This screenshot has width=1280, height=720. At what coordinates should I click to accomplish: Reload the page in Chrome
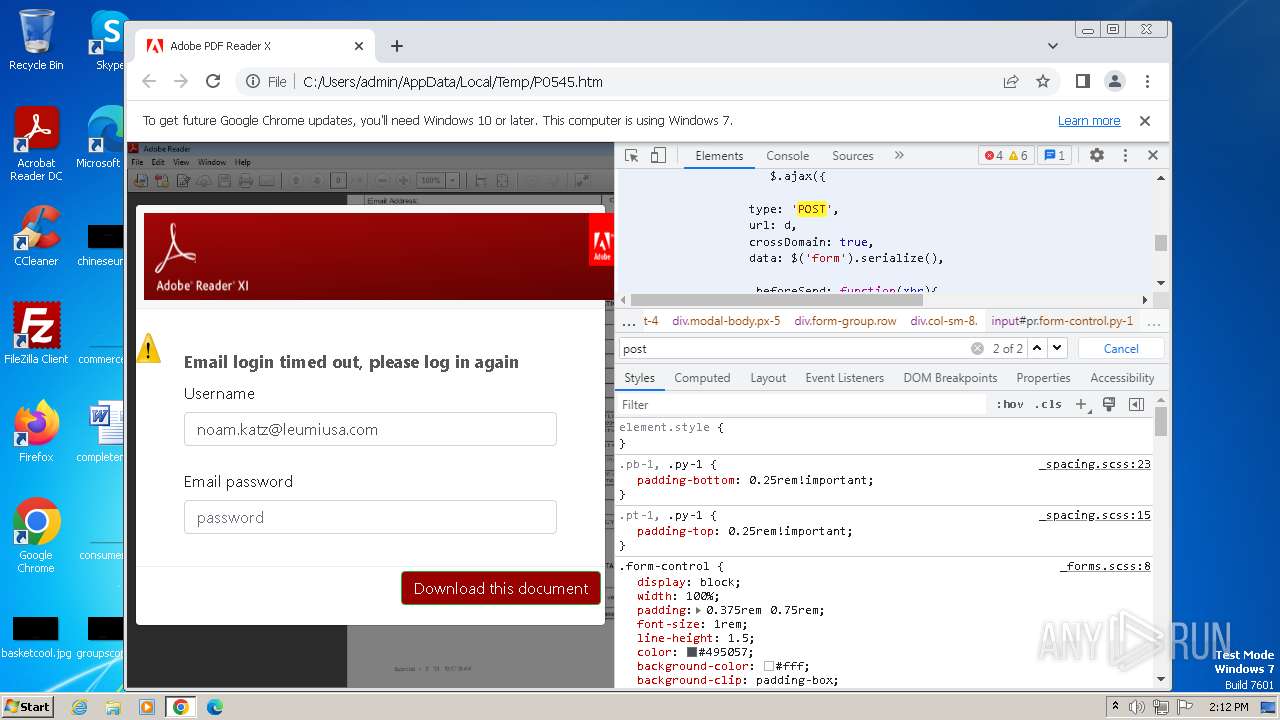(212, 81)
